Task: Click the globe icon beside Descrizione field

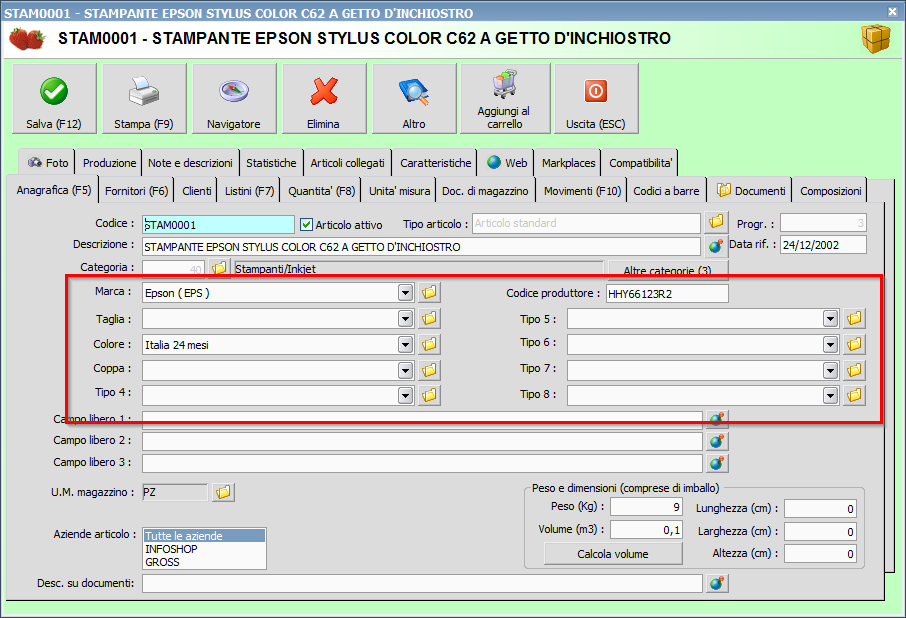Action: (716, 246)
